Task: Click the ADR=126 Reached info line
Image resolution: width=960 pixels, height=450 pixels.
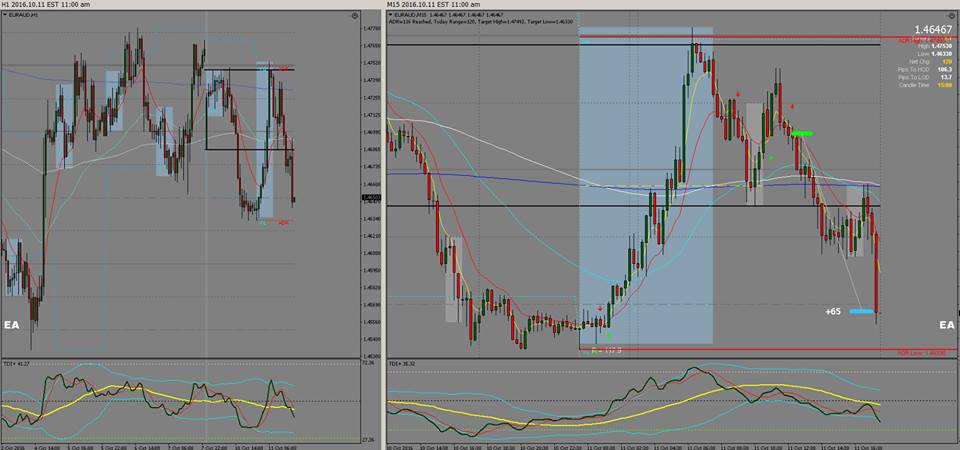Action: pyautogui.click(x=481, y=21)
